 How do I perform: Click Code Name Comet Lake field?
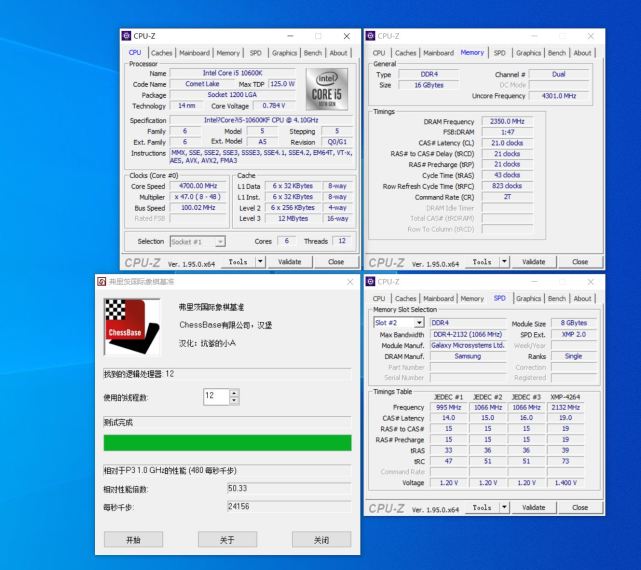pos(202,84)
